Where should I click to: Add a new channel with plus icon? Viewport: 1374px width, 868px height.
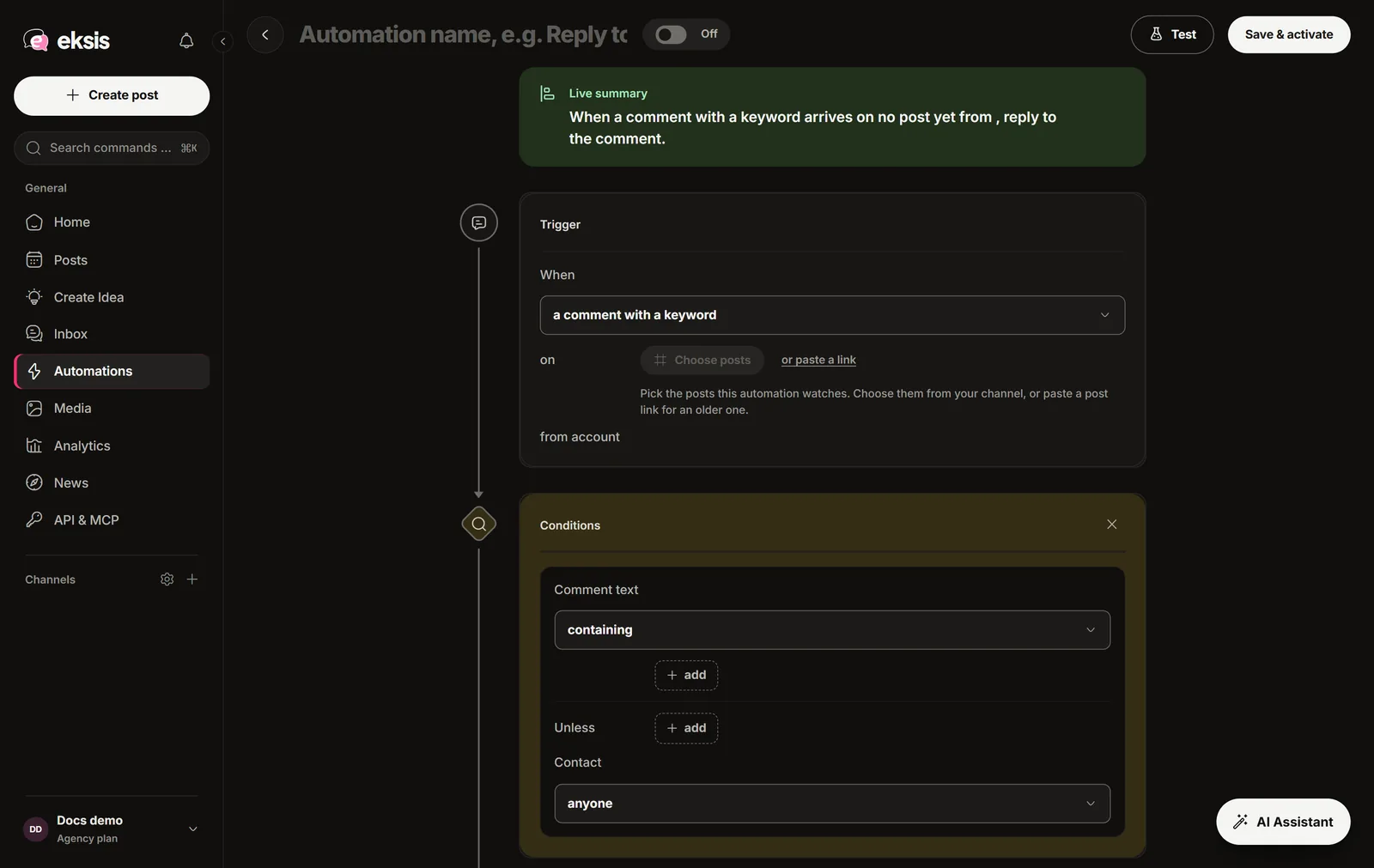tap(192, 580)
